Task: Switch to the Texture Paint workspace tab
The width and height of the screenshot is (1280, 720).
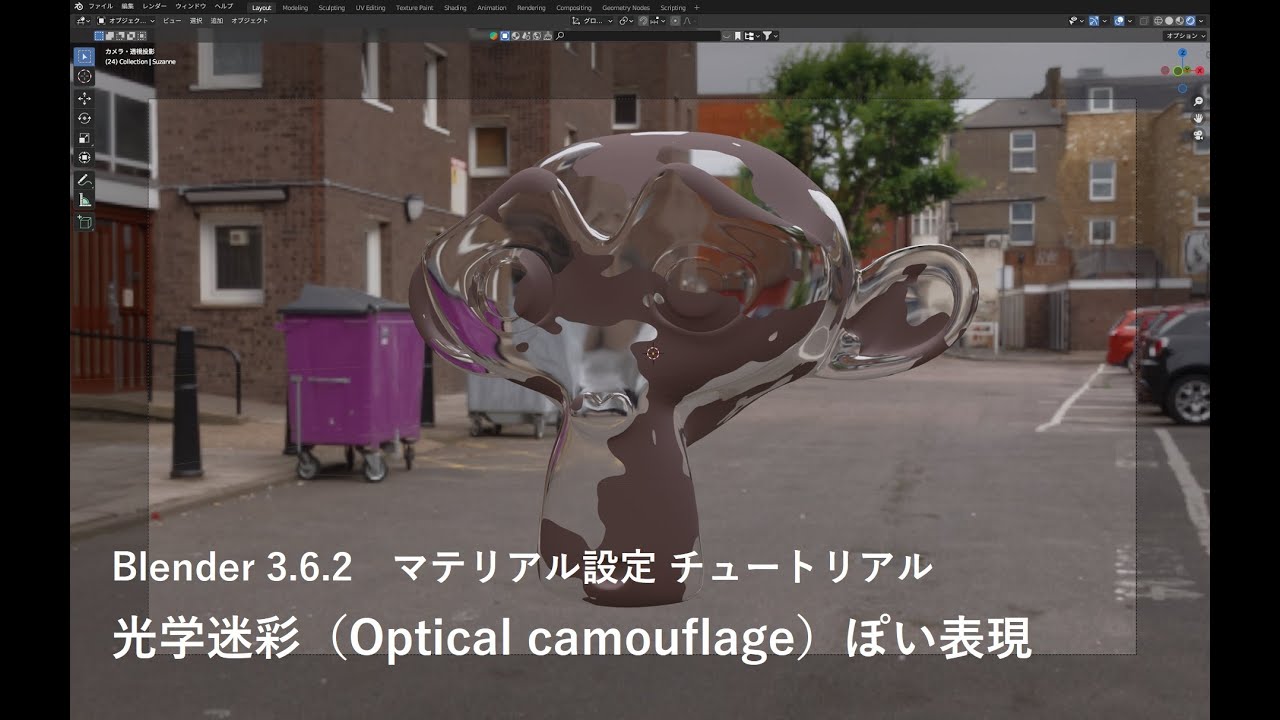Action: (x=415, y=8)
